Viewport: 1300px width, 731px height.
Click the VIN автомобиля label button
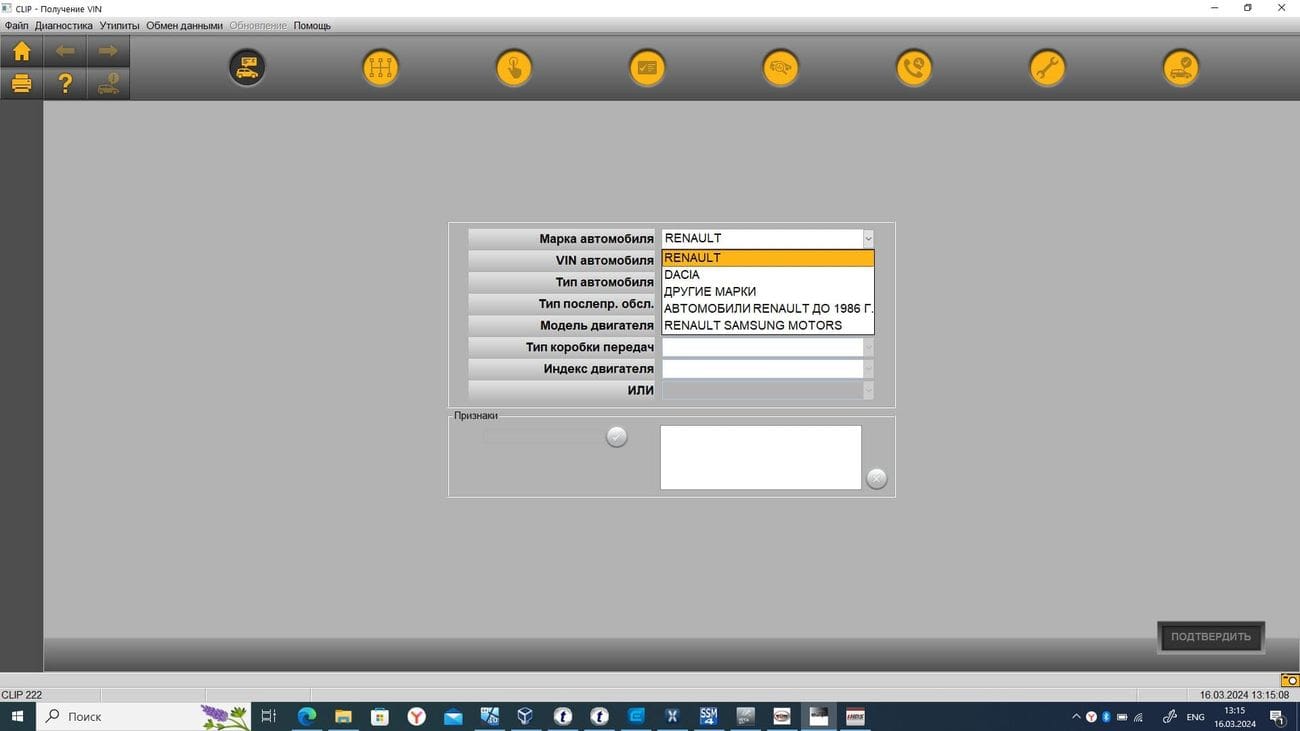point(562,261)
